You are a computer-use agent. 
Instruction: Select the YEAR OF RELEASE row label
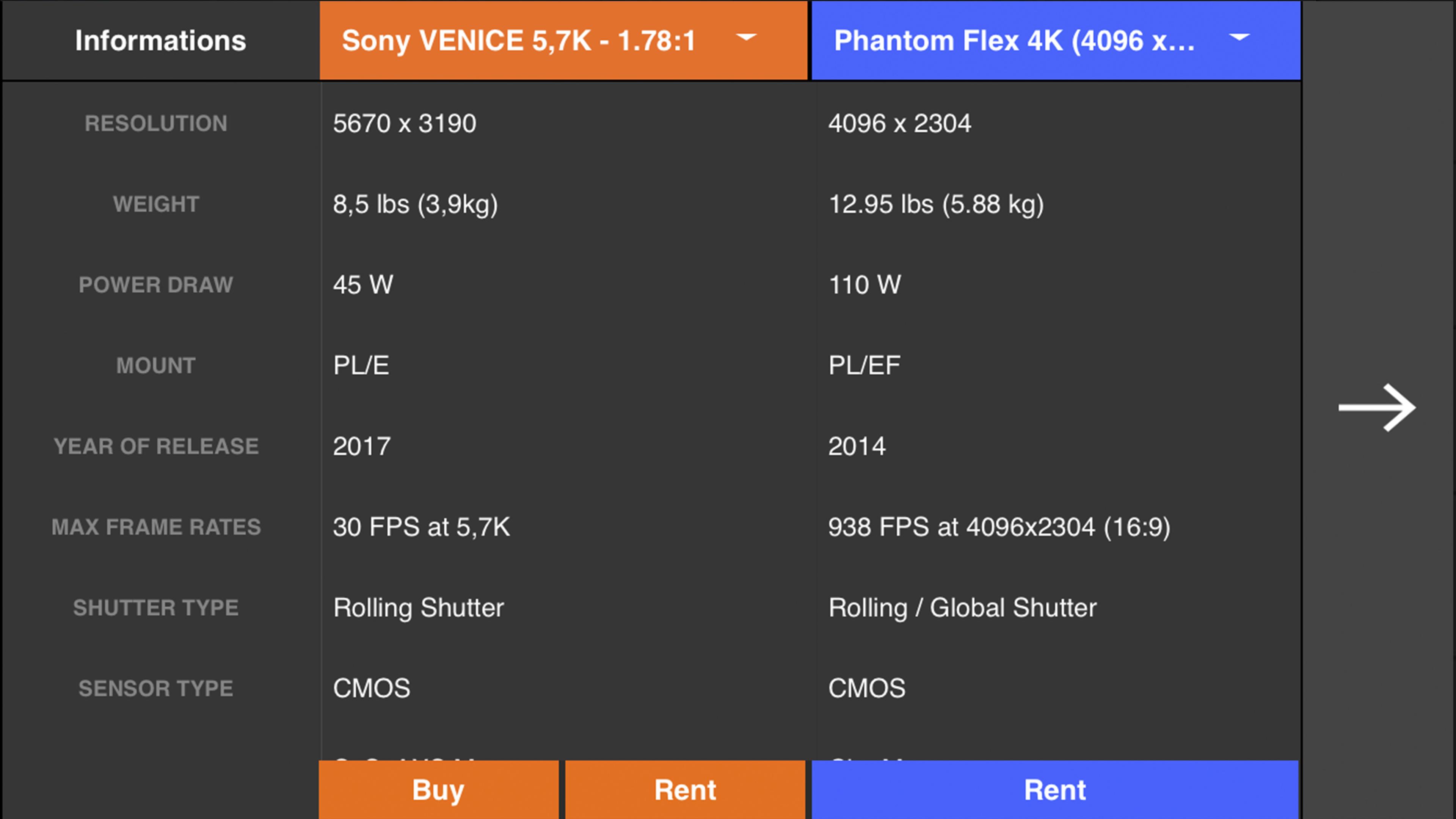tap(156, 447)
